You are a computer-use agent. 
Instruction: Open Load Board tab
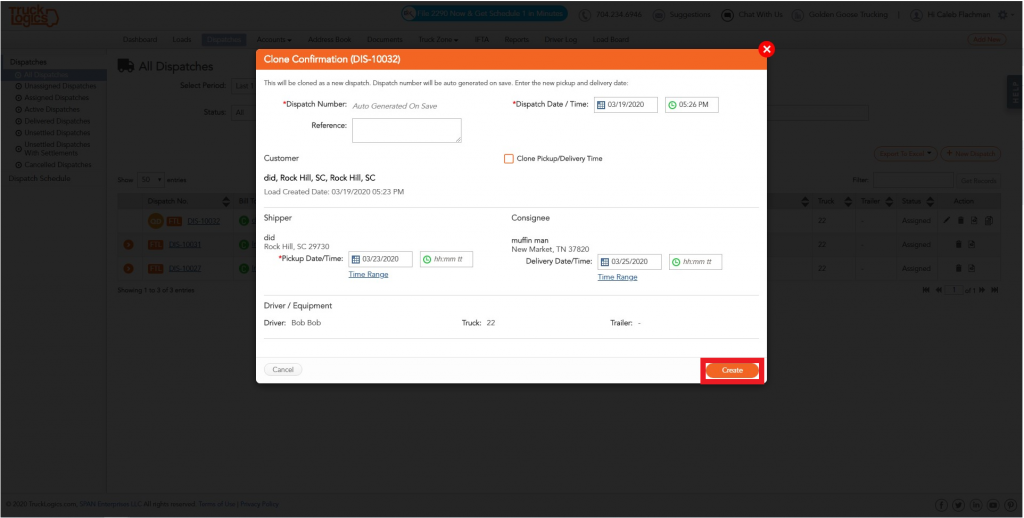click(x=611, y=40)
